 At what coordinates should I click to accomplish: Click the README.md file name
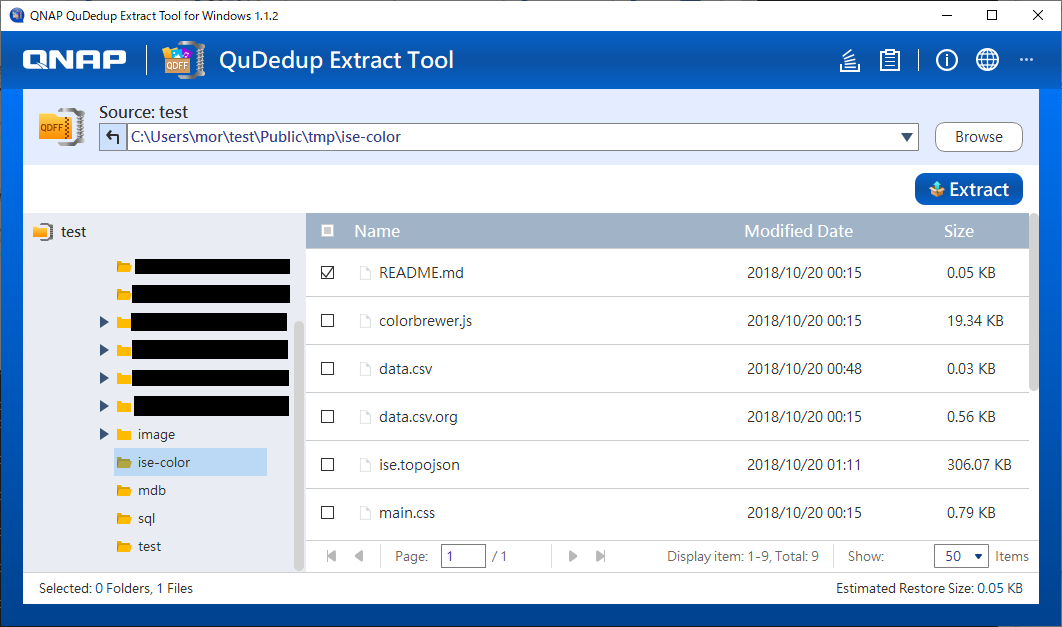pyautogui.click(x=421, y=273)
